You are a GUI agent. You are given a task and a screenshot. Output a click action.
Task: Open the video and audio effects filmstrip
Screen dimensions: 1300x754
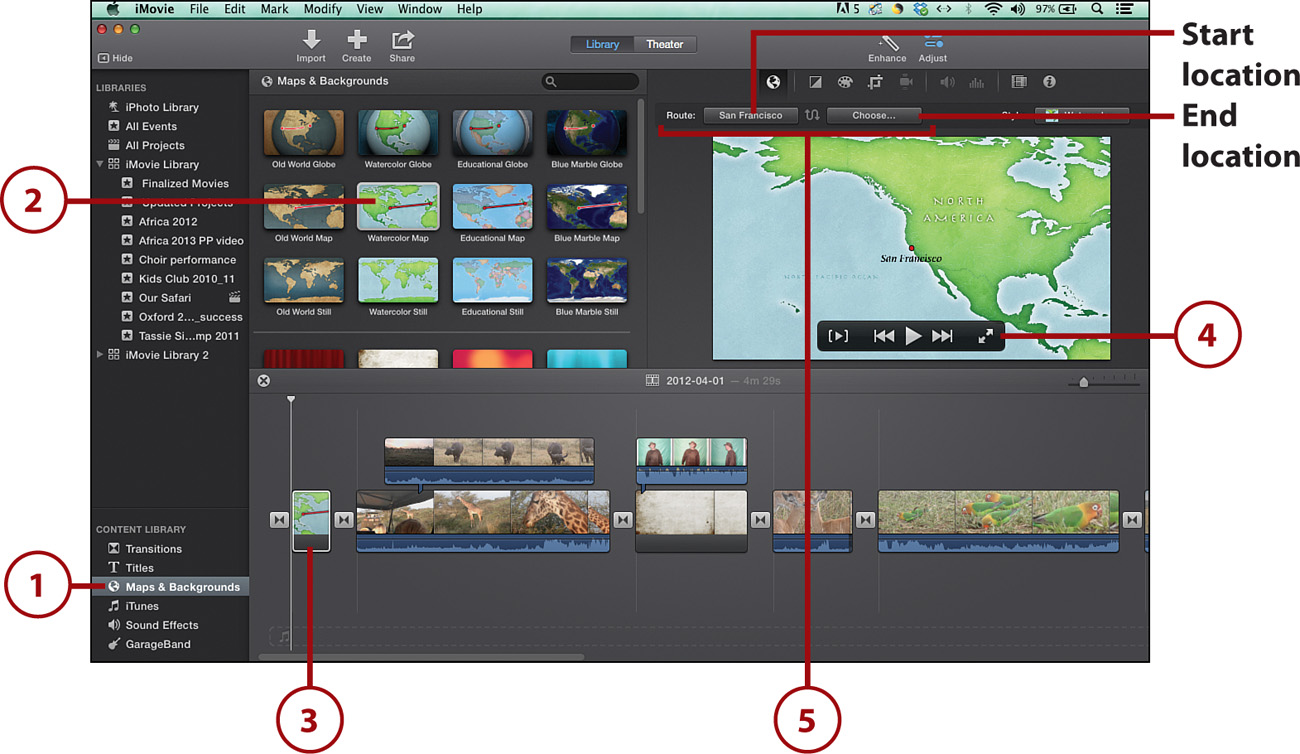click(1019, 82)
